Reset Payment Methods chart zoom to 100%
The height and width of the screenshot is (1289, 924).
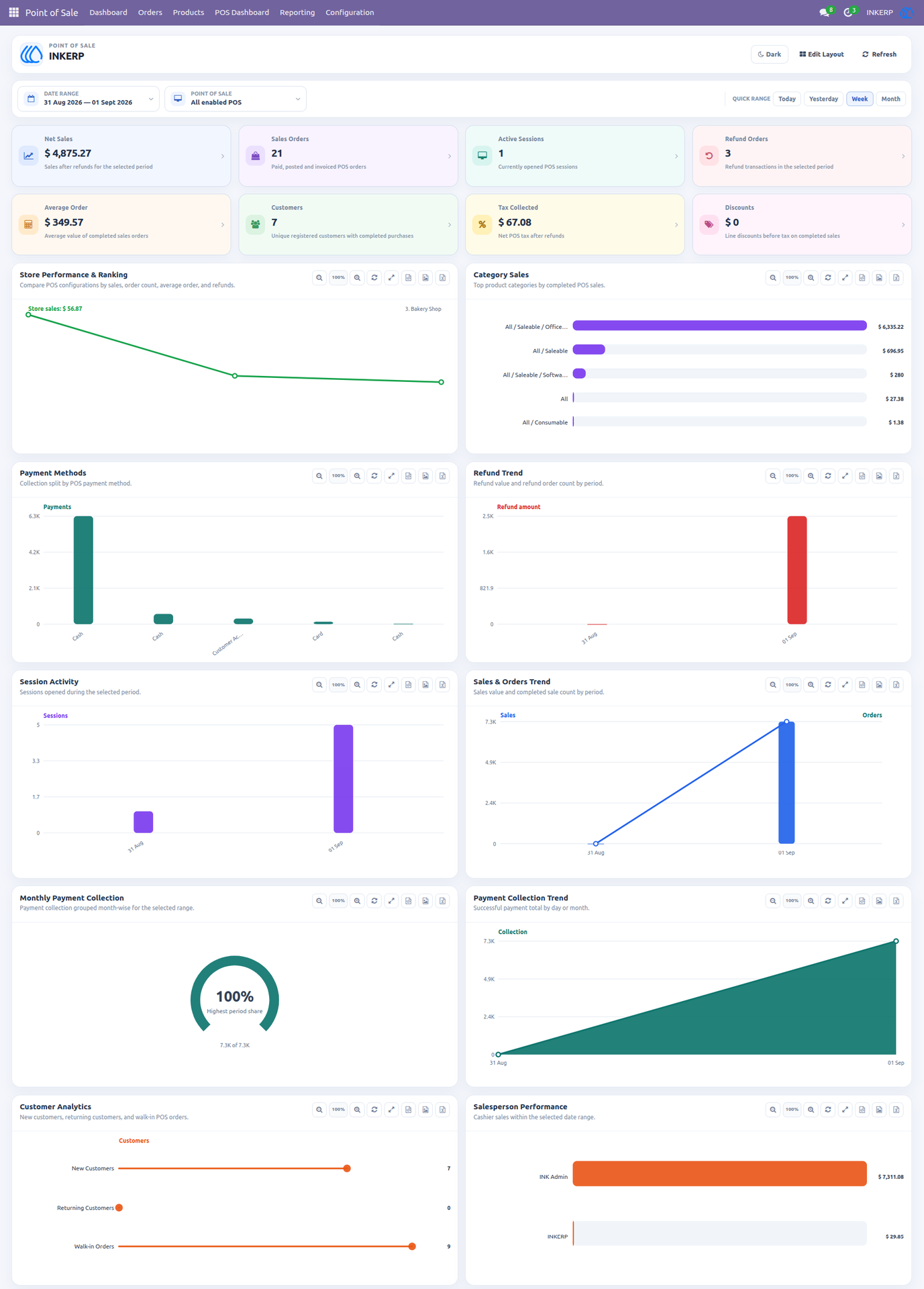click(x=339, y=476)
